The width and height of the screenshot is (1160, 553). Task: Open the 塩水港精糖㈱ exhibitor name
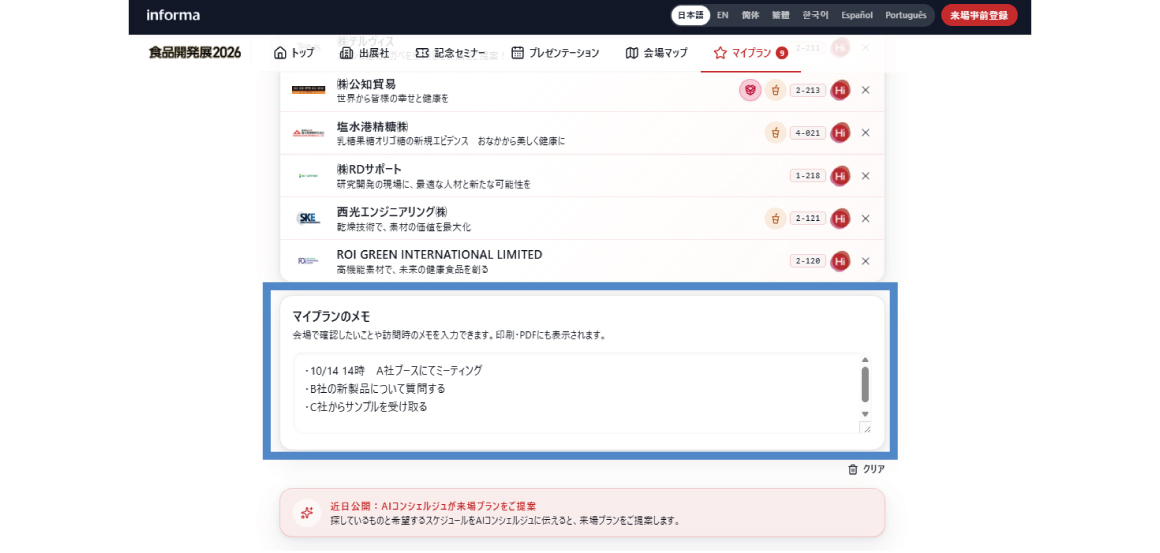pyautogui.click(x=372, y=126)
